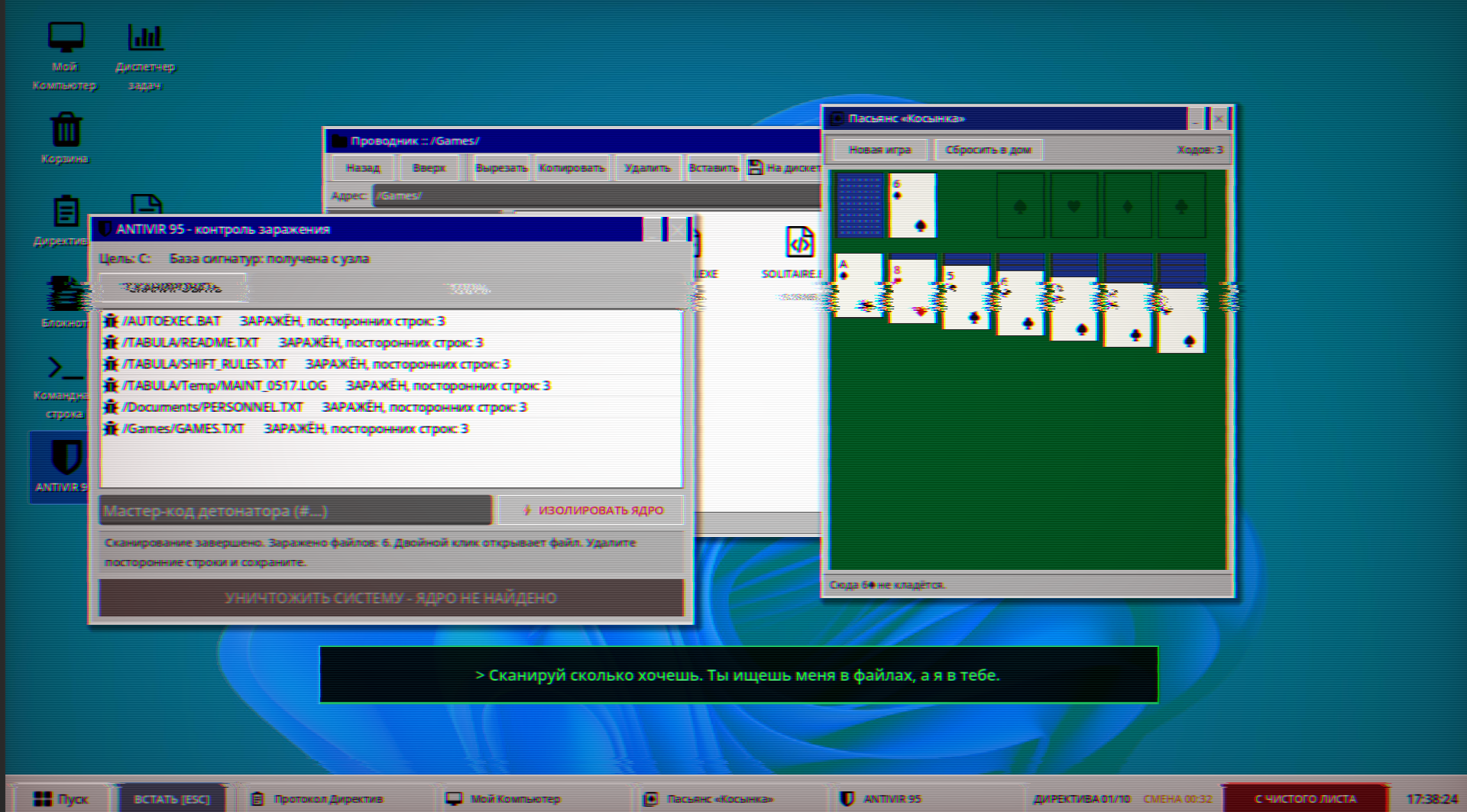Screen dimensions: 1467x812
Task: Click the empty club foundation slot
Action: [x=1181, y=205]
